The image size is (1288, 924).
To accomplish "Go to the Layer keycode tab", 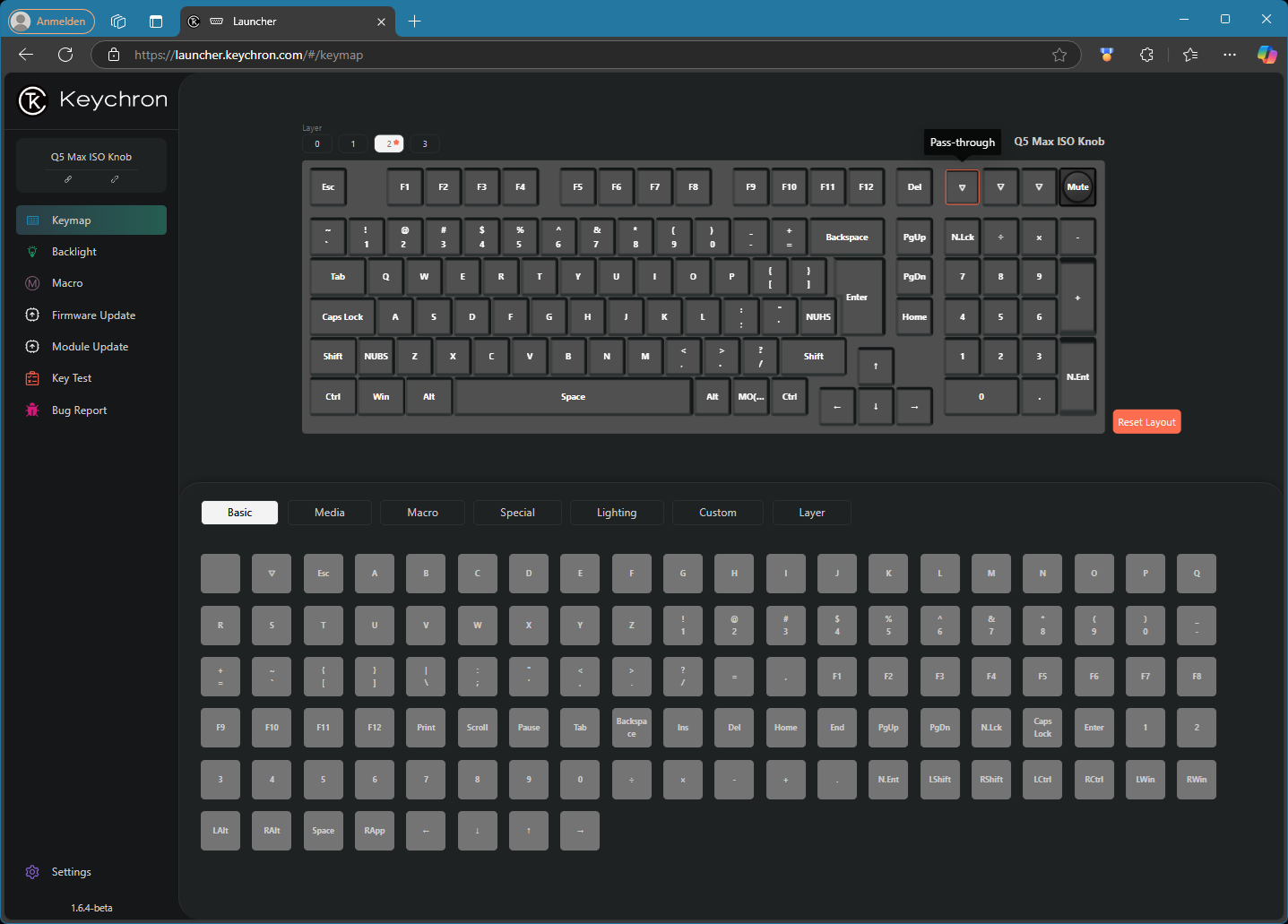I will [x=811, y=513].
